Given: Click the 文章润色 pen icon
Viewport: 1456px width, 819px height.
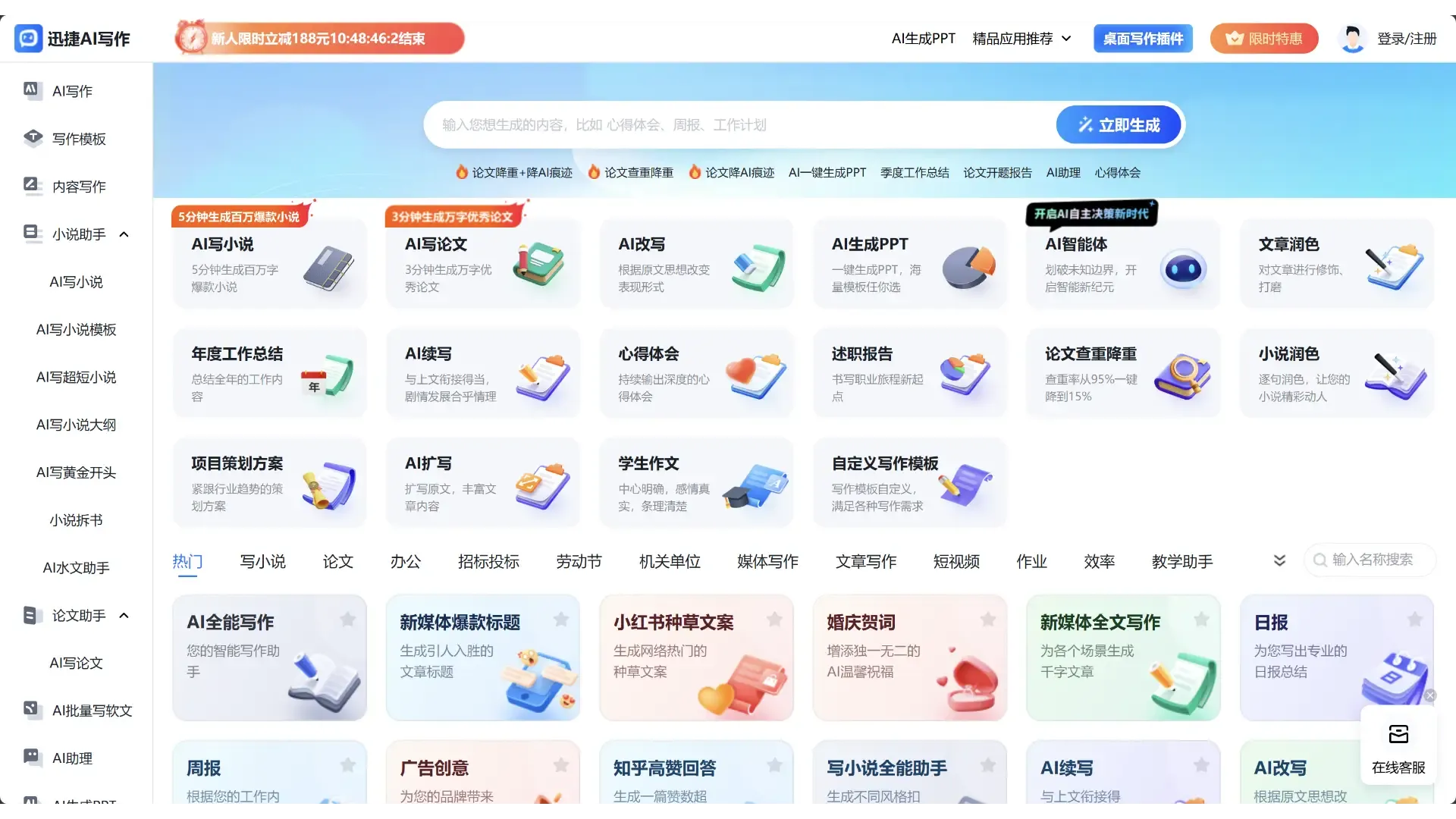Looking at the screenshot, I should click(x=1395, y=267).
